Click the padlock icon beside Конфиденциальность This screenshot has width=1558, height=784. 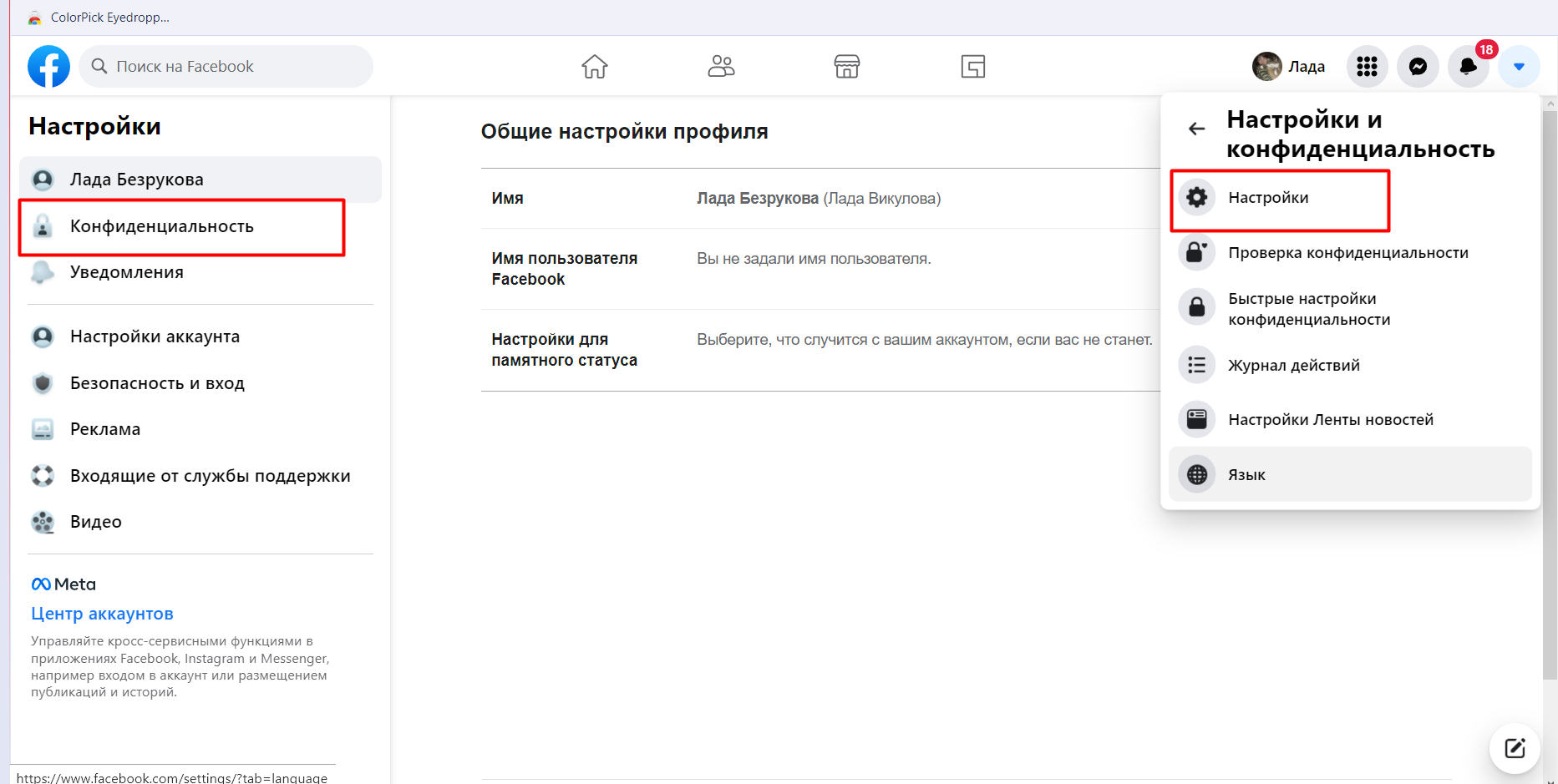43,226
